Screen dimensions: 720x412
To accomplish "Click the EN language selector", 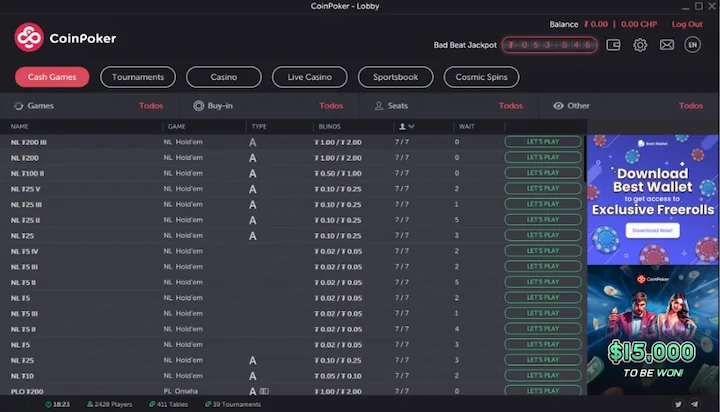I will tap(692, 45).
